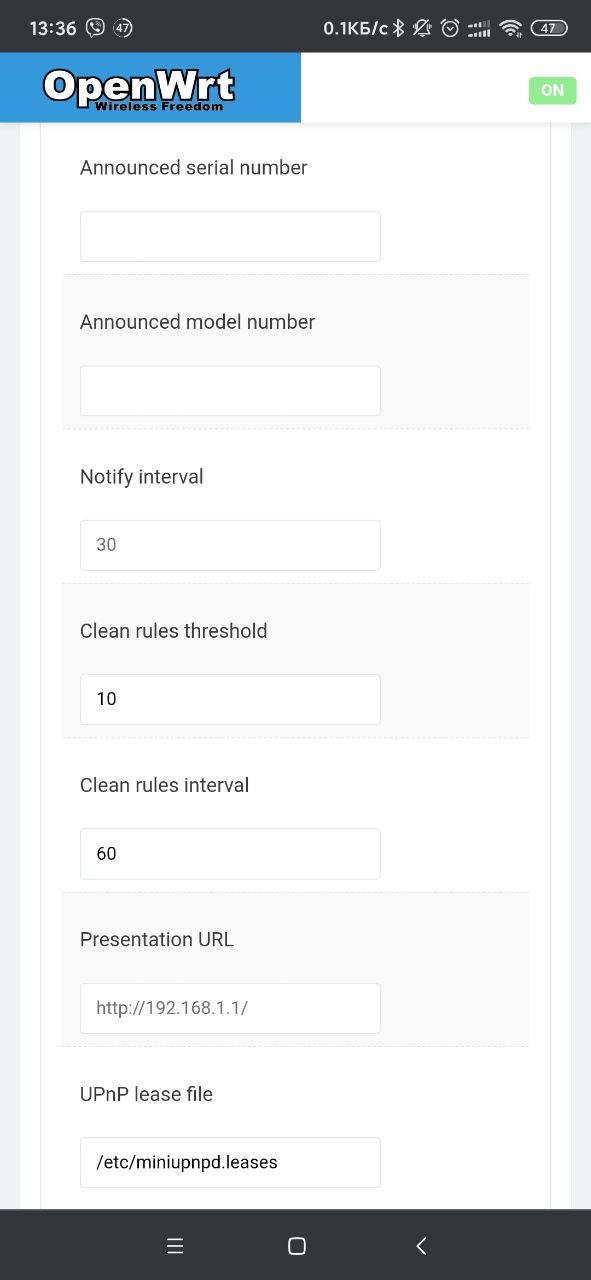Focus the Presentation URL text field
591x1280 pixels.
tap(230, 1008)
